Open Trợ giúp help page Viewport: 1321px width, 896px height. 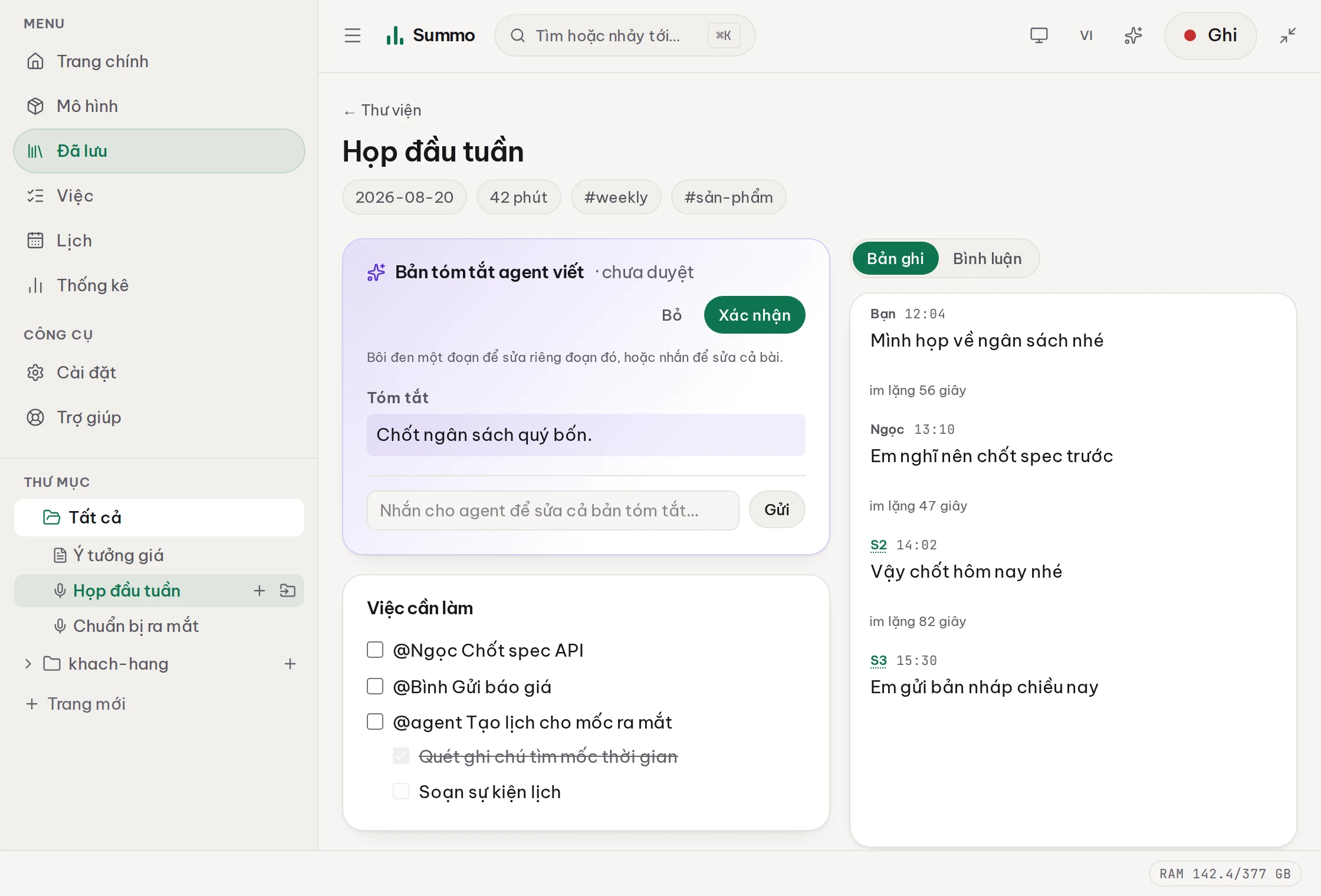tap(159, 417)
